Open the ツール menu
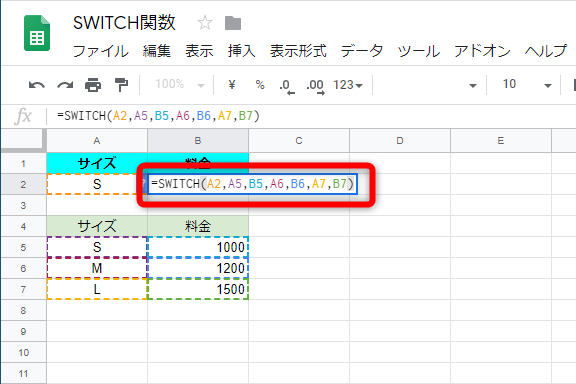 [418, 51]
